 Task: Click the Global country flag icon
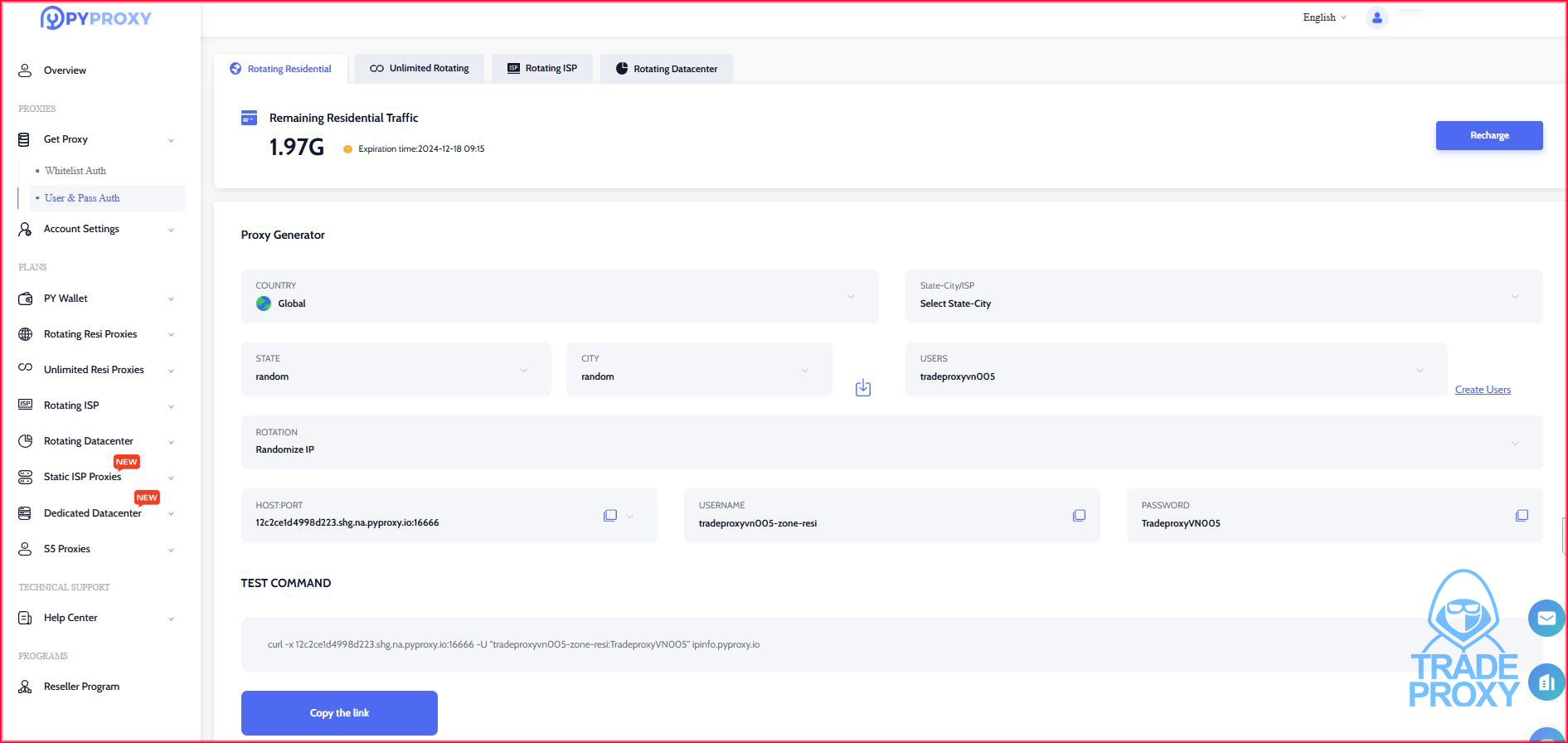pyautogui.click(x=264, y=304)
